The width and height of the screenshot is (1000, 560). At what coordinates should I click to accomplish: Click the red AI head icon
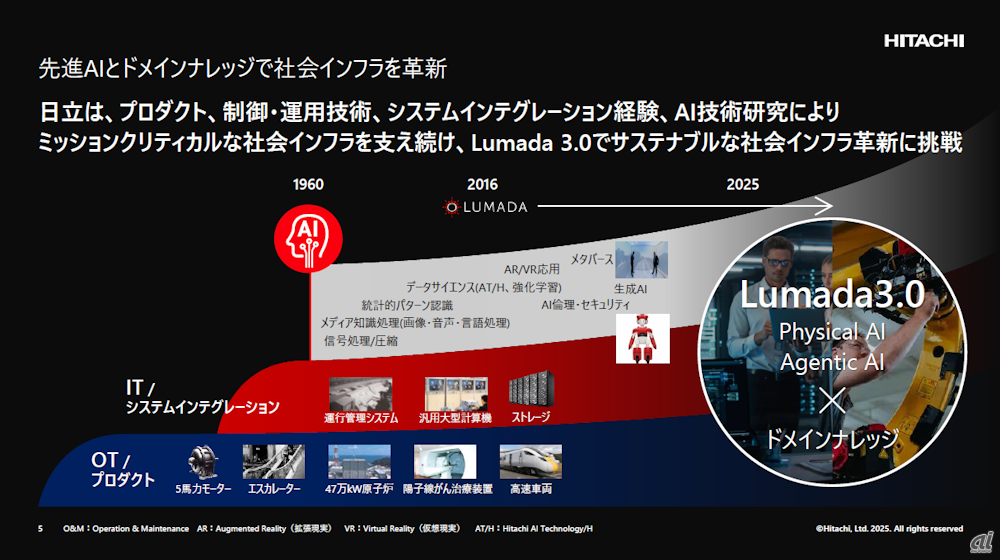click(308, 239)
